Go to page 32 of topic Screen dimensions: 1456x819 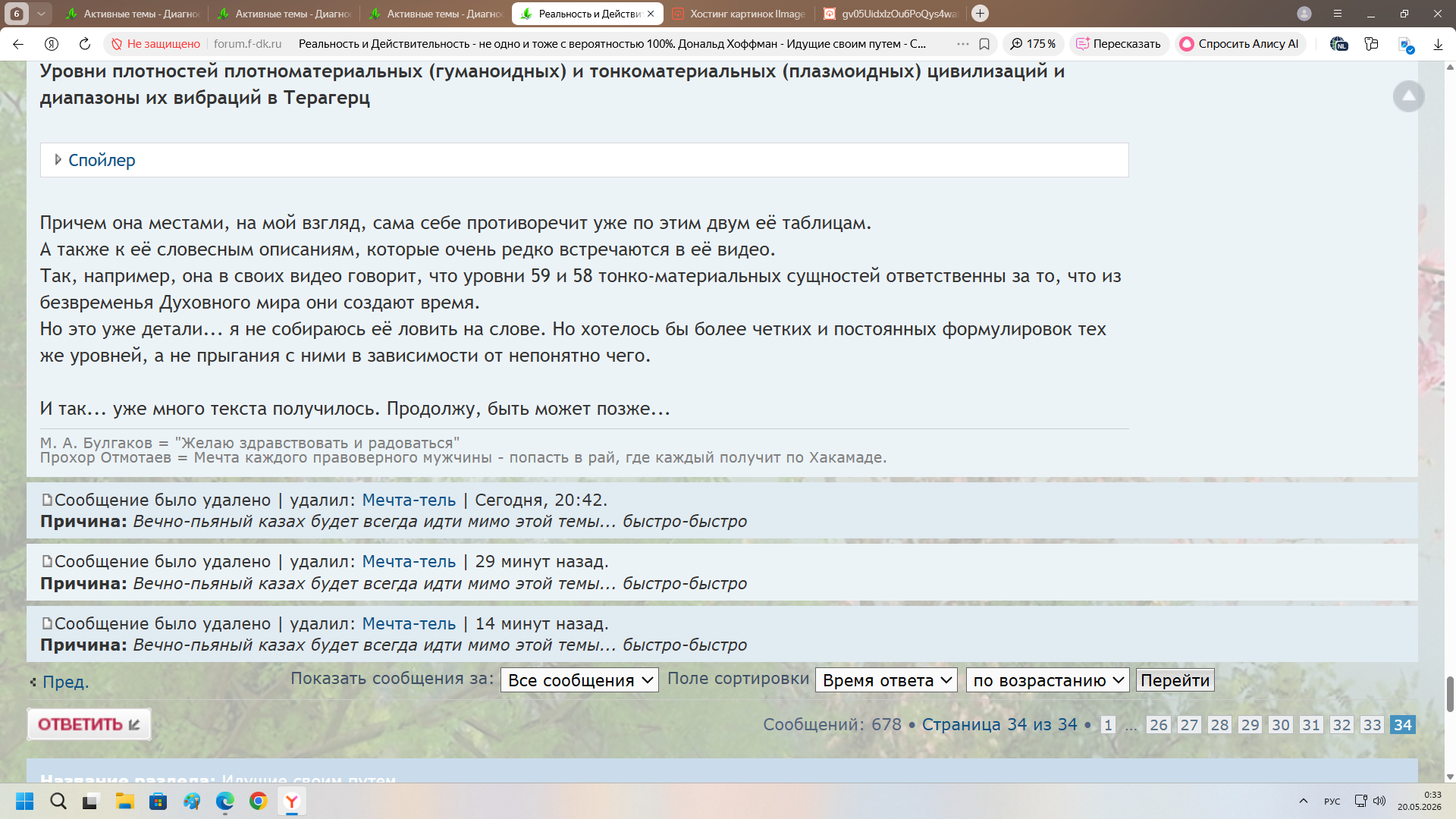click(x=1341, y=725)
